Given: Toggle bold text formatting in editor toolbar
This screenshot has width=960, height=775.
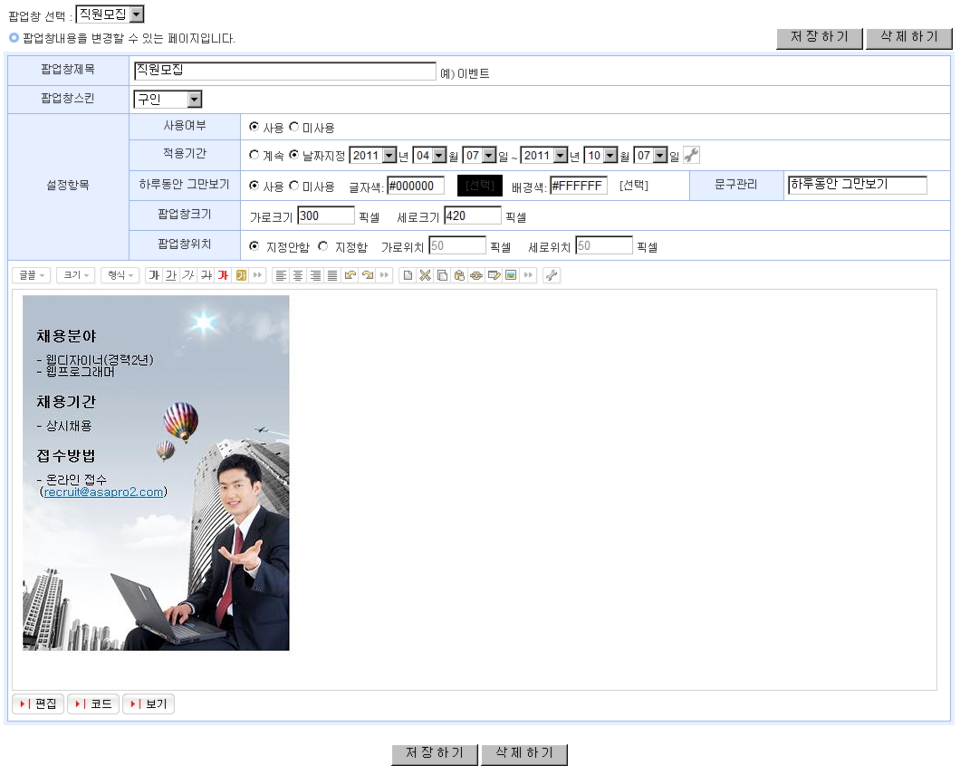Looking at the screenshot, I should [153, 275].
